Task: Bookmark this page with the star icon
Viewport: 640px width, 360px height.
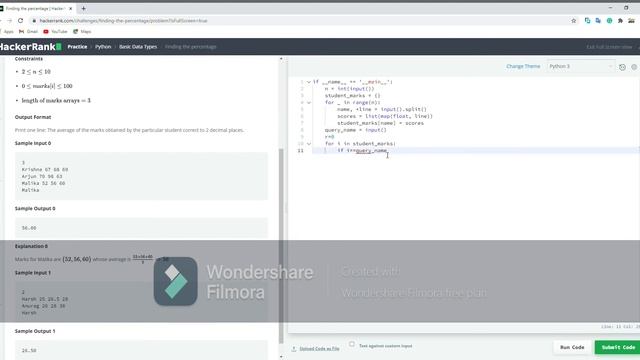Action: point(573,20)
